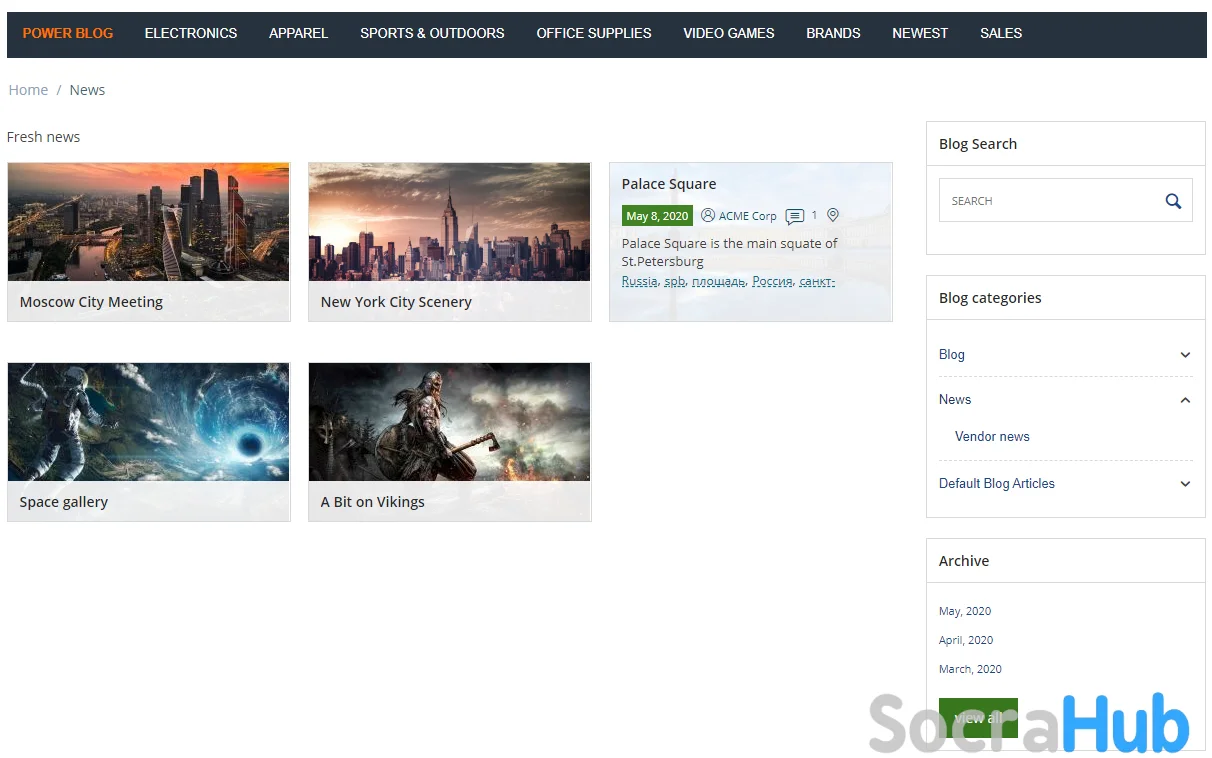The height and width of the screenshot is (758, 1212).
Task: Click the location pin icon on Palace Square
Action: pyautogui.click(x=833, y=215)
